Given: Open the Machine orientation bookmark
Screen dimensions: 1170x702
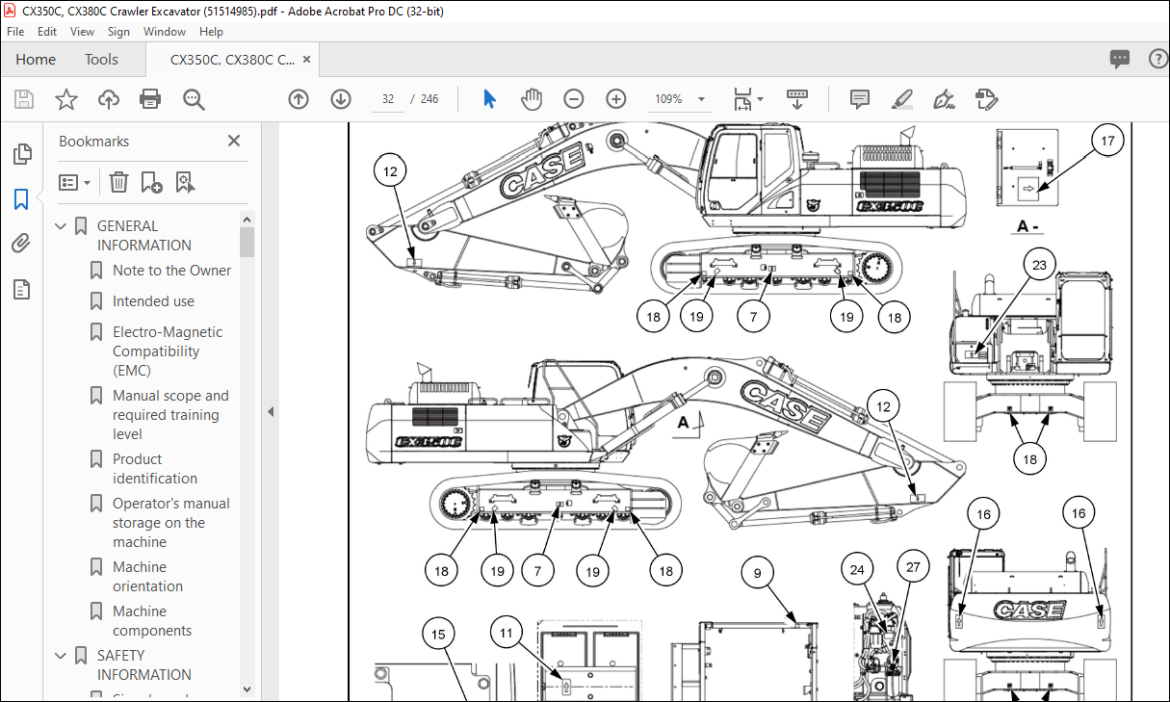Looking at the screenshot, I should click(x=147, y=576).
